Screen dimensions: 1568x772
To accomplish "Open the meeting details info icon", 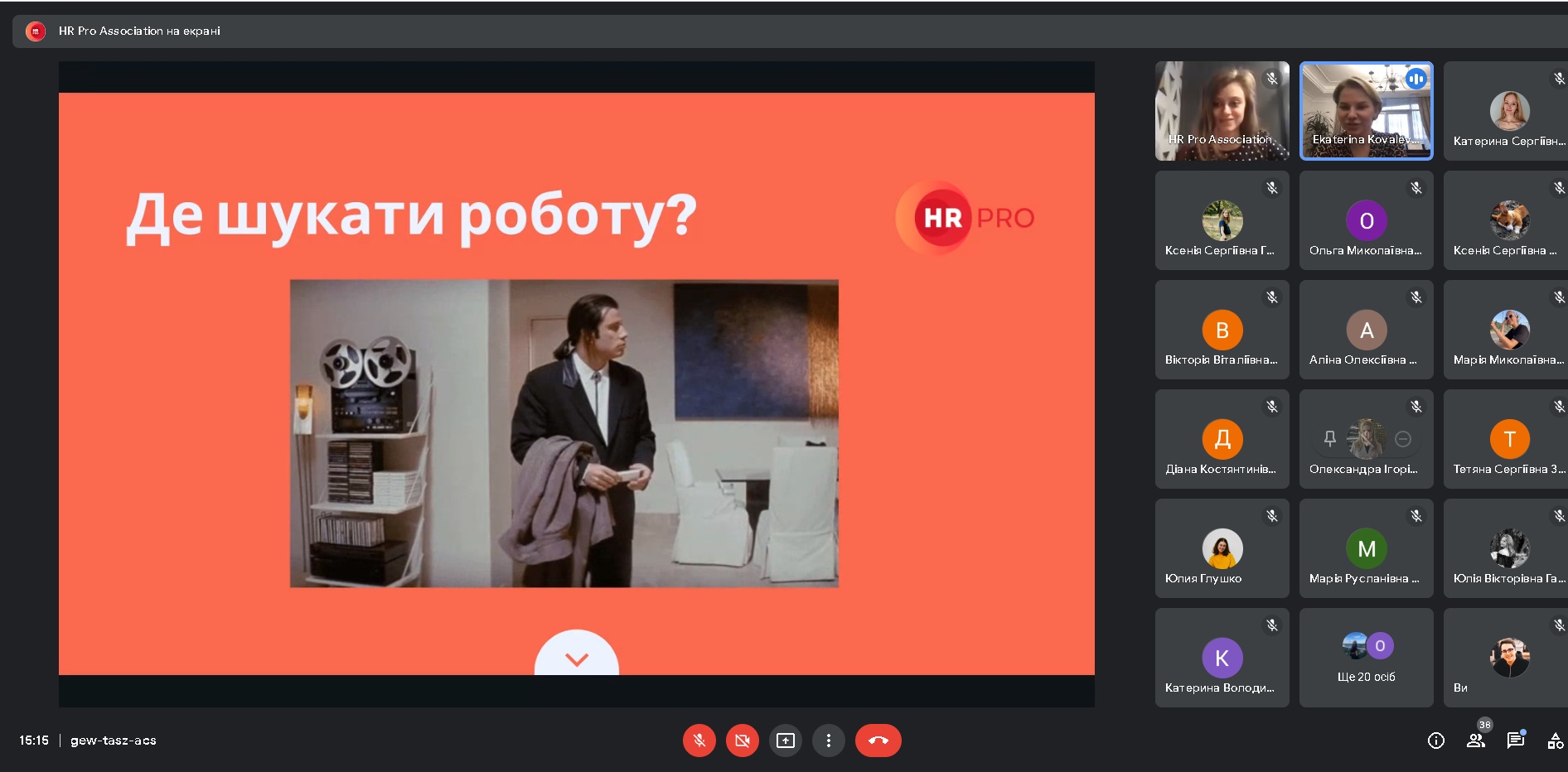I will [1436, 741].
